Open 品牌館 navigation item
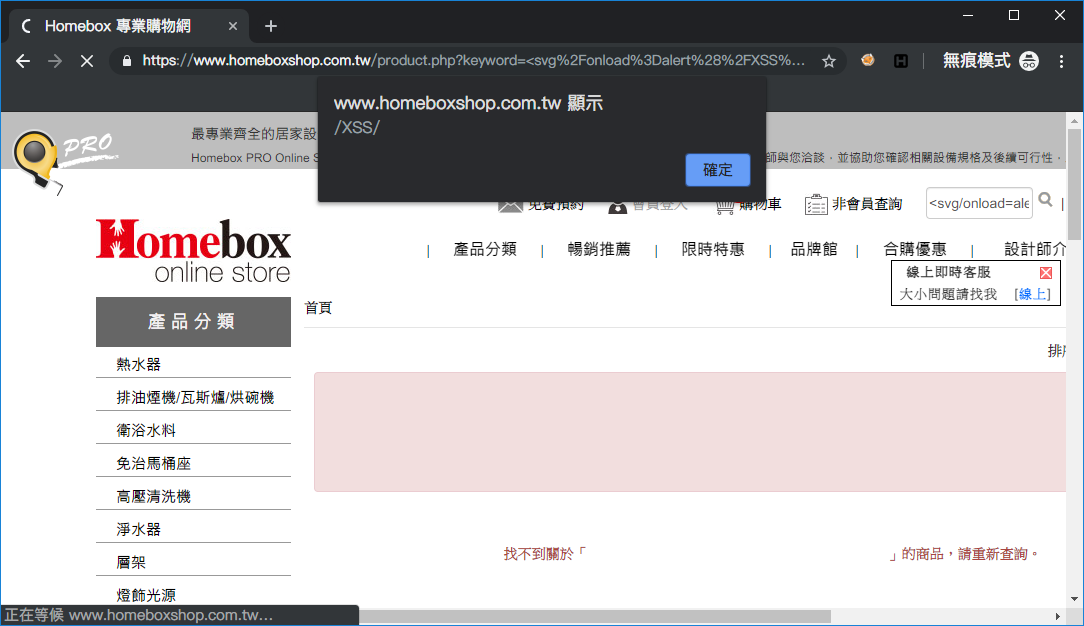Viewport: 1084px width, 626px height. (814, 249)
